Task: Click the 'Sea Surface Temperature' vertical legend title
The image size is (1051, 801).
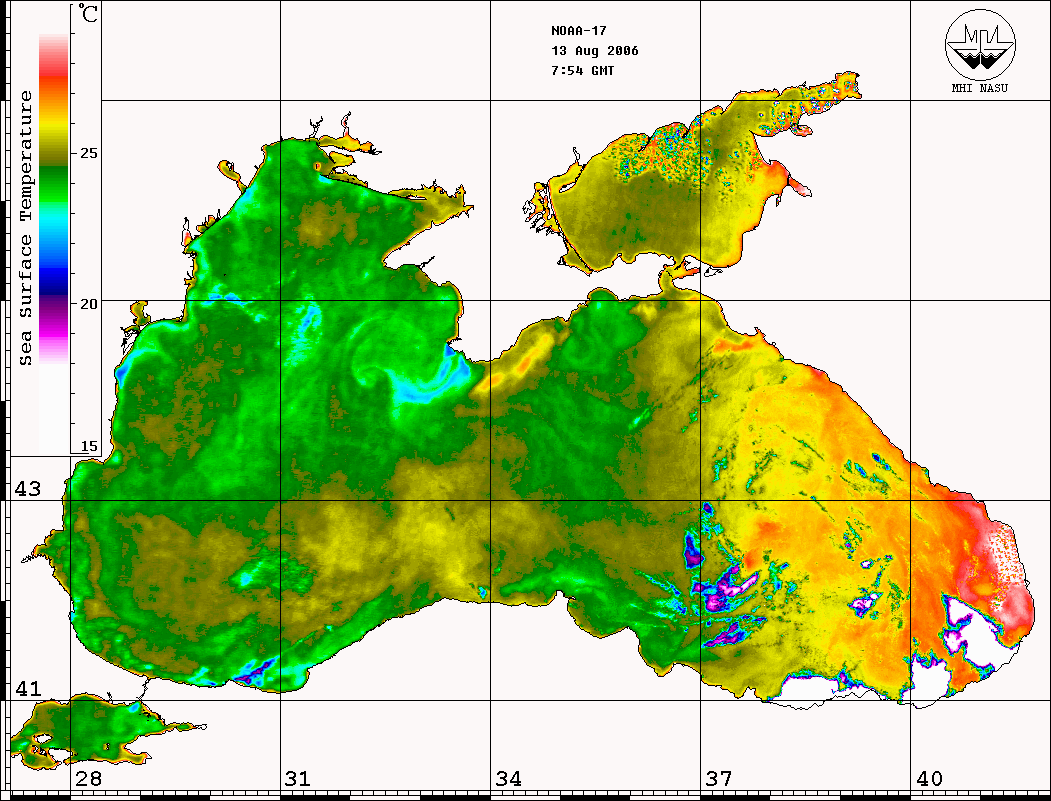Action: 25,228
